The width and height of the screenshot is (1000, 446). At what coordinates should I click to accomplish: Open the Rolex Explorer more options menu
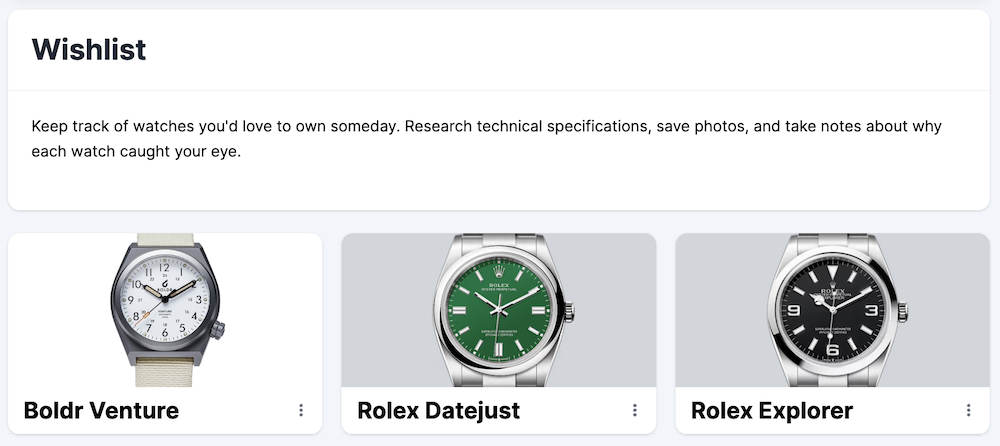[969, 410]
